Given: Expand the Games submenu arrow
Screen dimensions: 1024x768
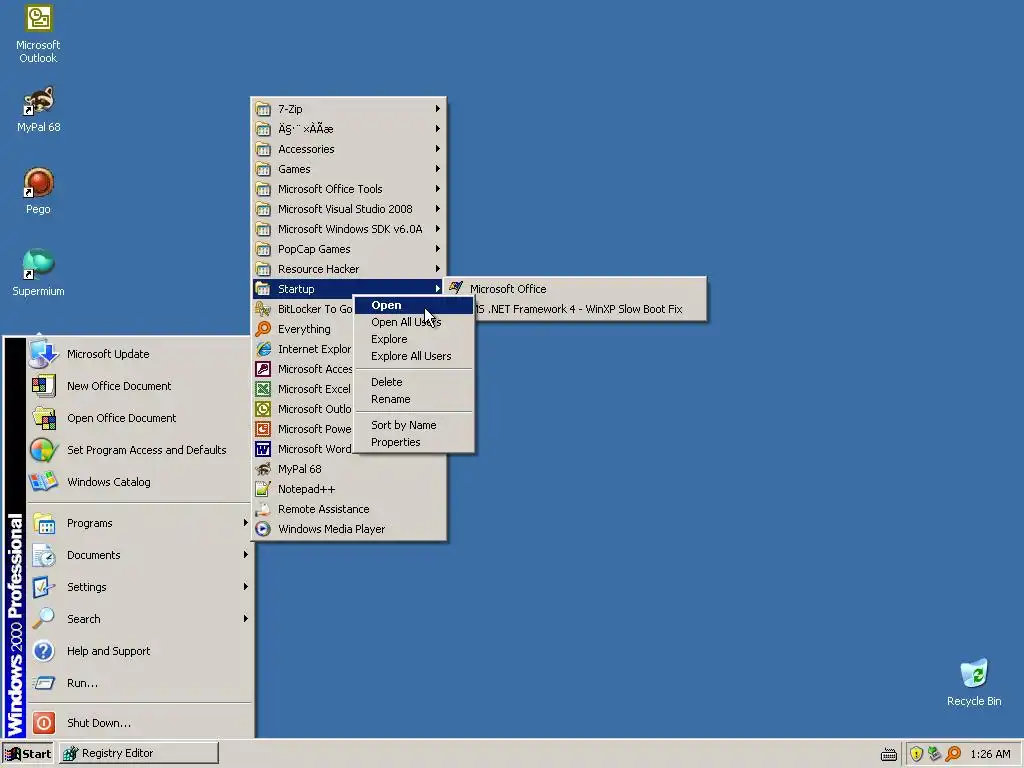Looking at the screenshot, I should [x=438, y=169].
